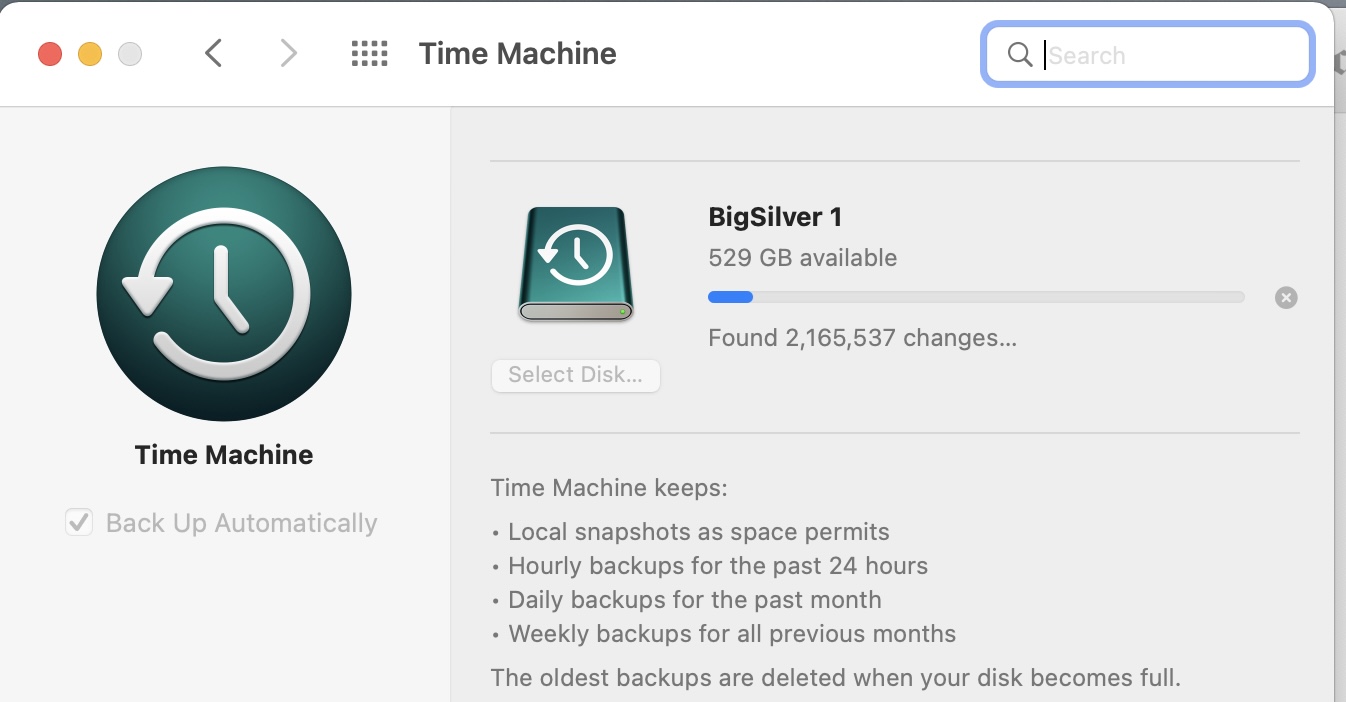Toggle the Back Up Automatically checkbox

tap(79, 523)
